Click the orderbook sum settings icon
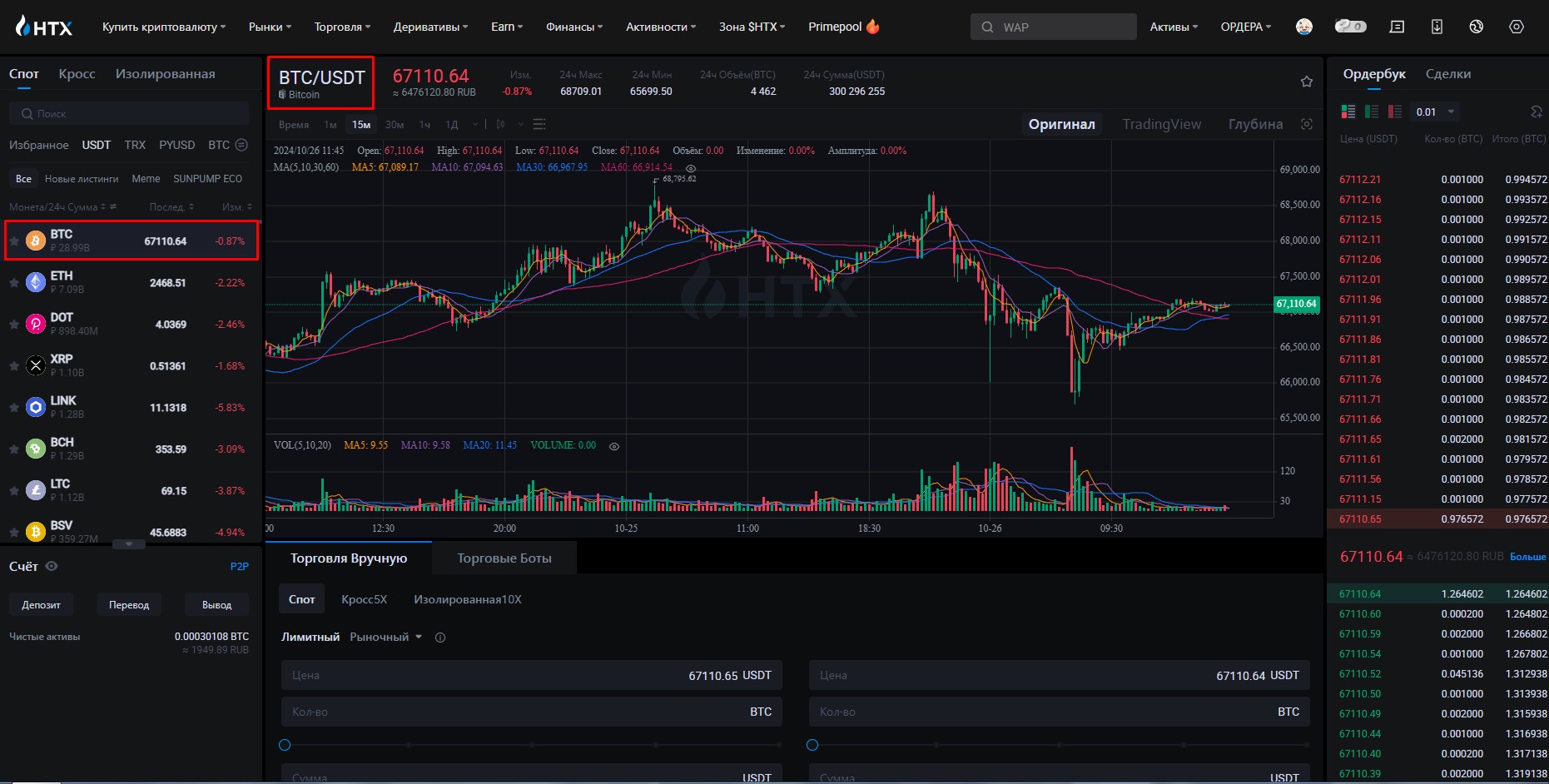1549x784 pixels. point(1537,112)
